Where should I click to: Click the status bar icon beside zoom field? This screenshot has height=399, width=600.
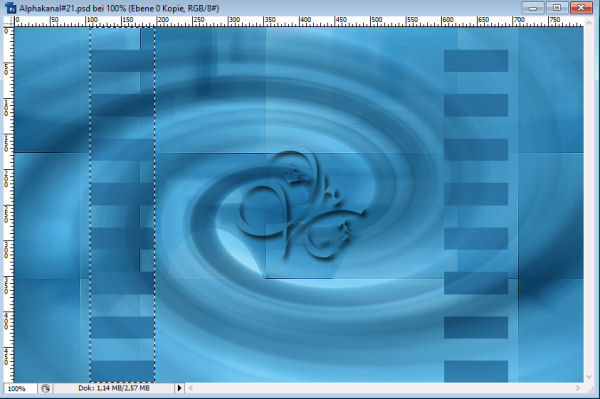(x=45, y=388)
